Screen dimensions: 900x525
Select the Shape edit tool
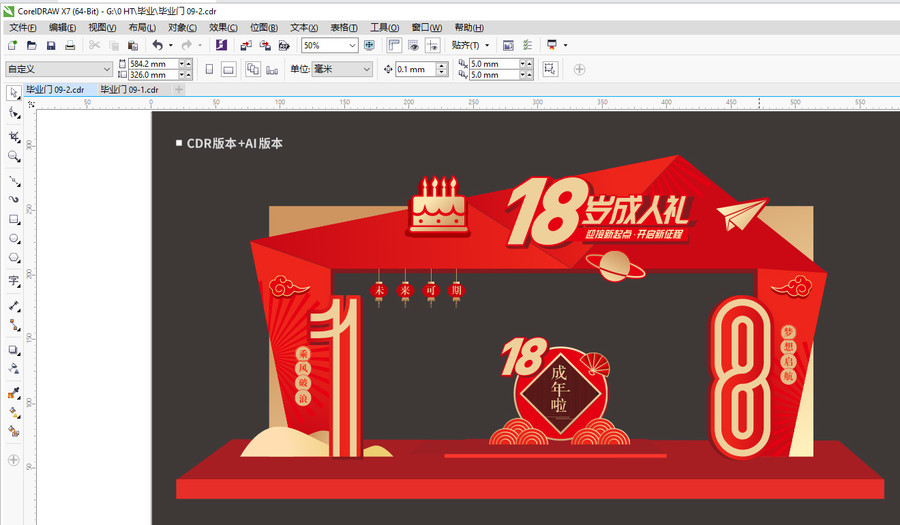point(14,113)
